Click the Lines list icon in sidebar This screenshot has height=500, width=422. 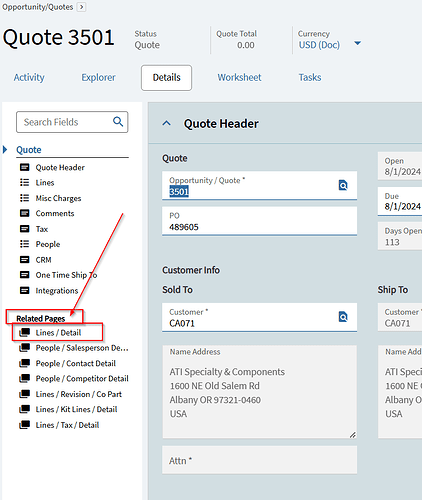click(x=25, y=182)
